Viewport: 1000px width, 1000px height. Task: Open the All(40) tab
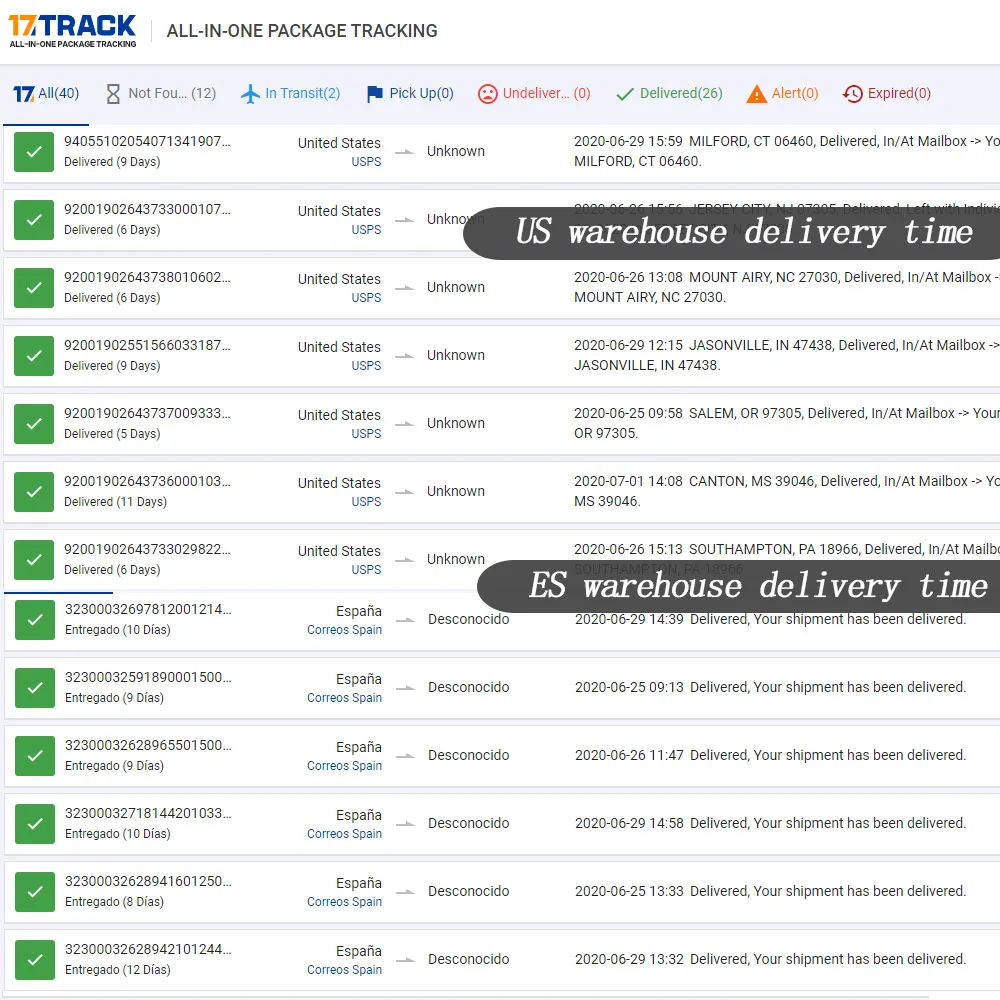tap(46, 94)
